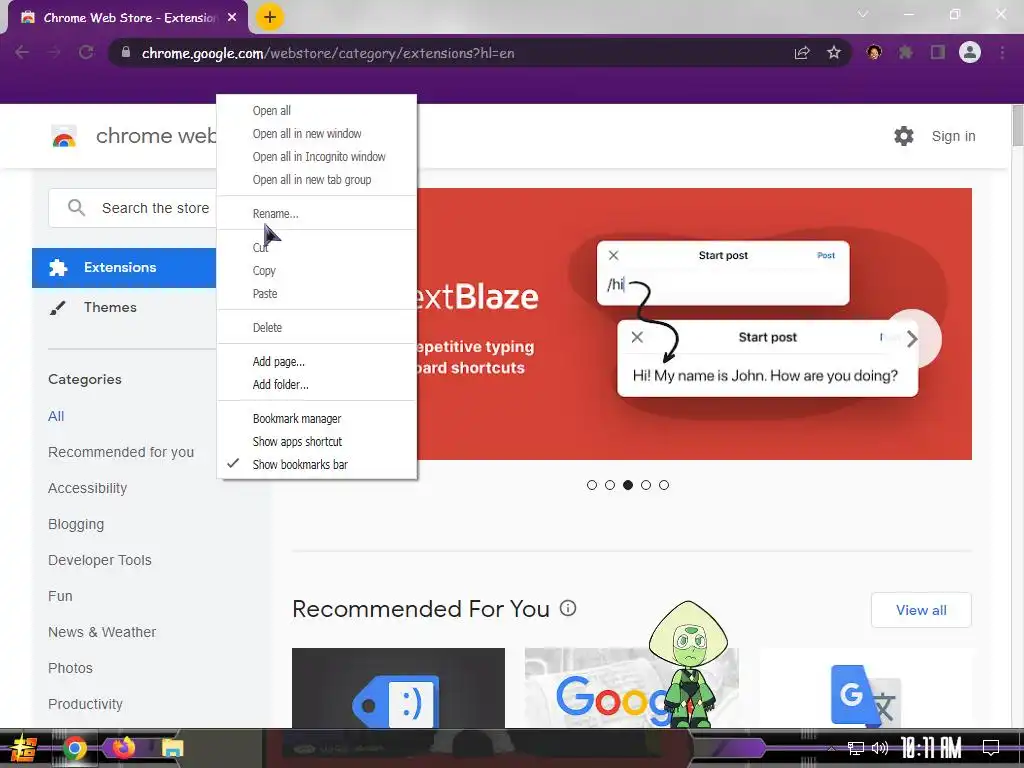The width and height of the screenshot is (1024, 768).
Task: Select Rename... in the context menu
Action: pyautogui.click(x=317, y=214)
